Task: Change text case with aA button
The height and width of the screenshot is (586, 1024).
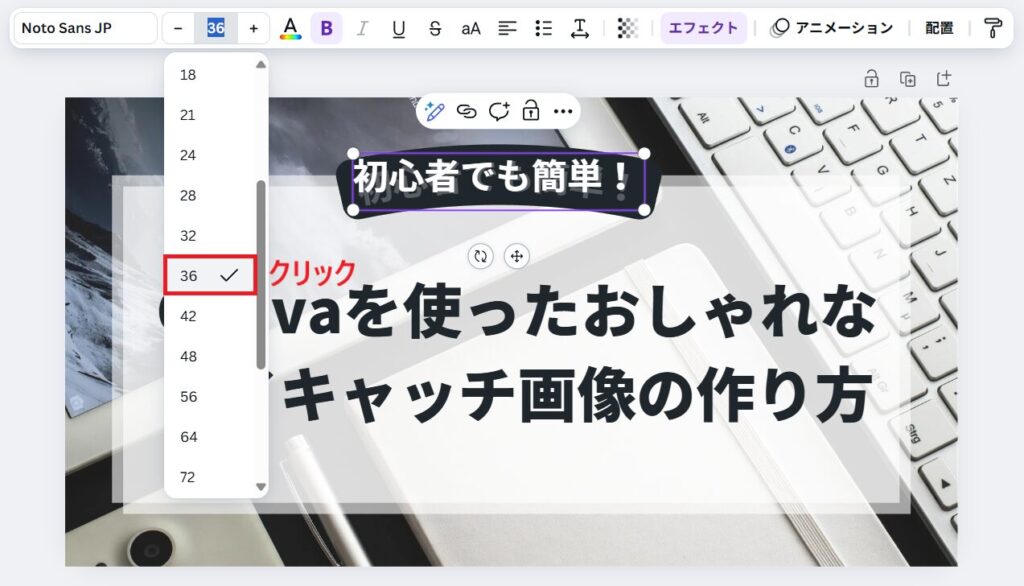Action: (x=471, y=28)
